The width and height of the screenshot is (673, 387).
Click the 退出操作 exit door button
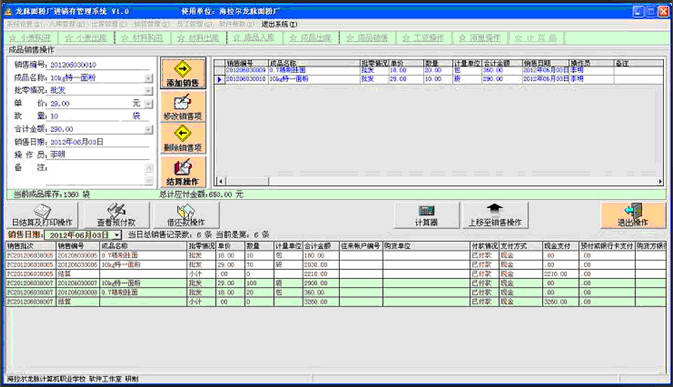(633, 215)
